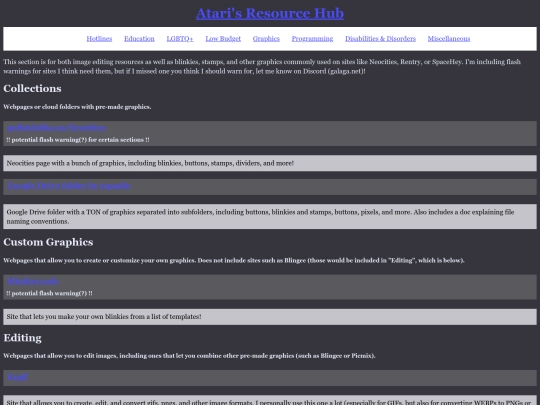Click 'Webpages that allow you to create or customize' text
The width and height of the screenshot is (540, 405).
pyautogui.click(x=234, y=260)
